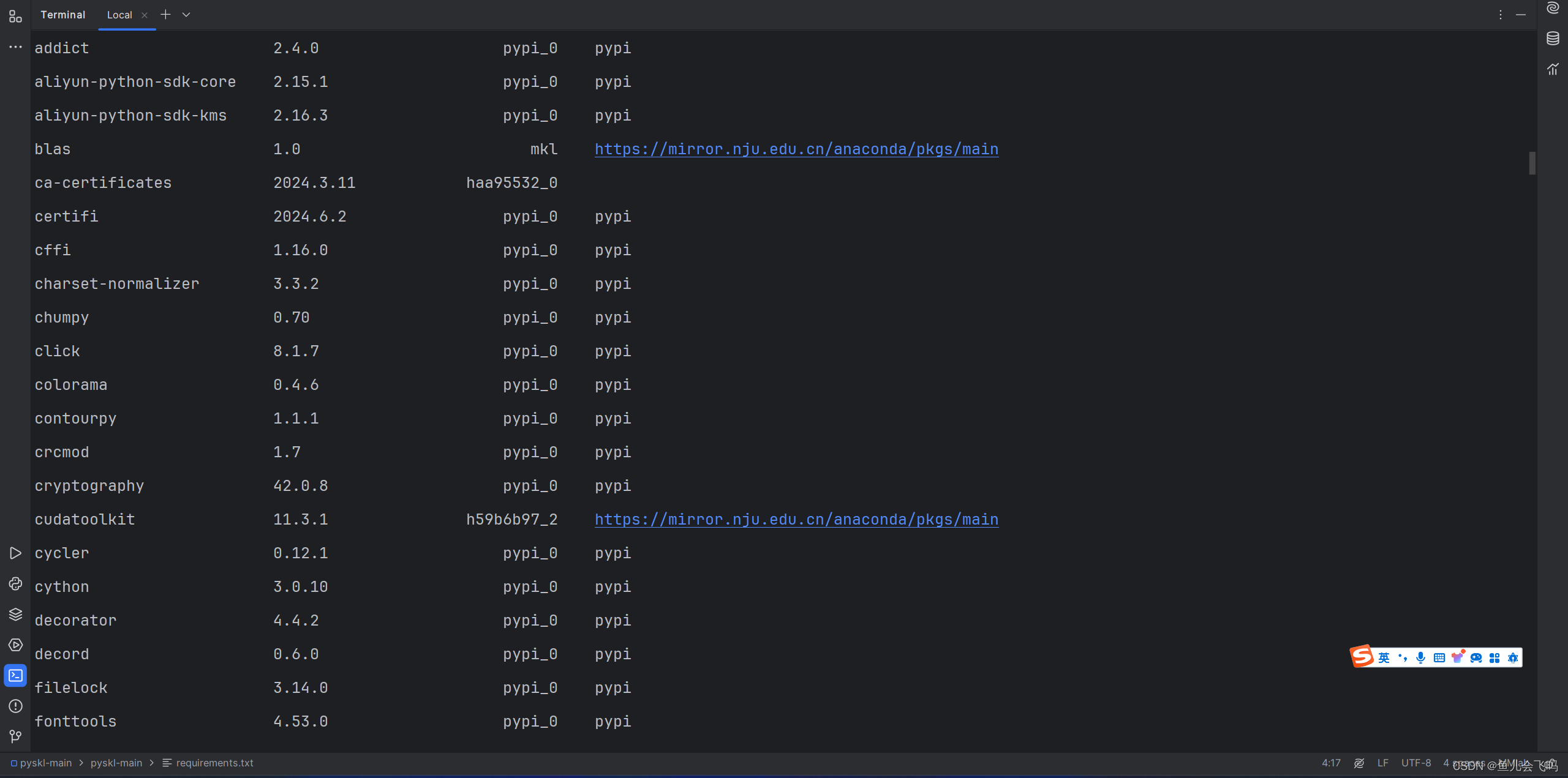The width and height of the screenshot is (1568, 778).
Task: Open the LF line separator dropdown
Action: pos(1382,763)
